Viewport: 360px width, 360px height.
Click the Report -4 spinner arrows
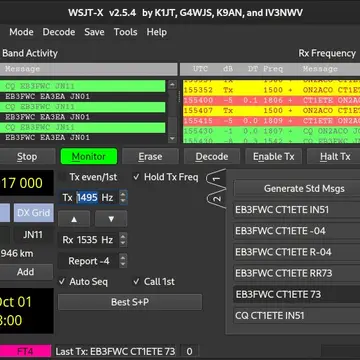click(123, 261)
